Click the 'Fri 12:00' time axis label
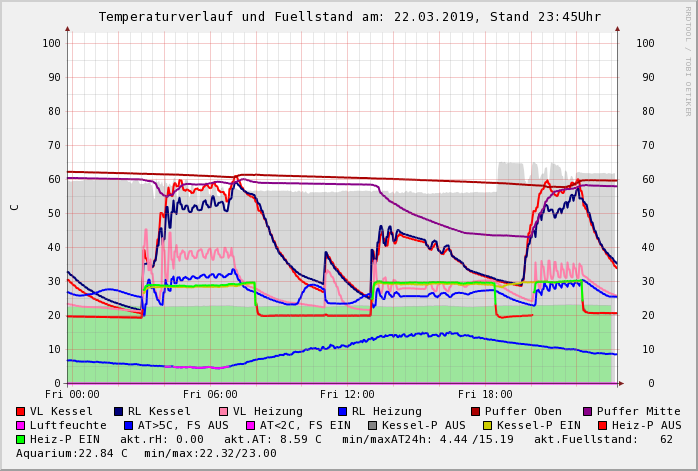This screenshot has height=471, width=698. pyautogui.click(x=348, y=394)
